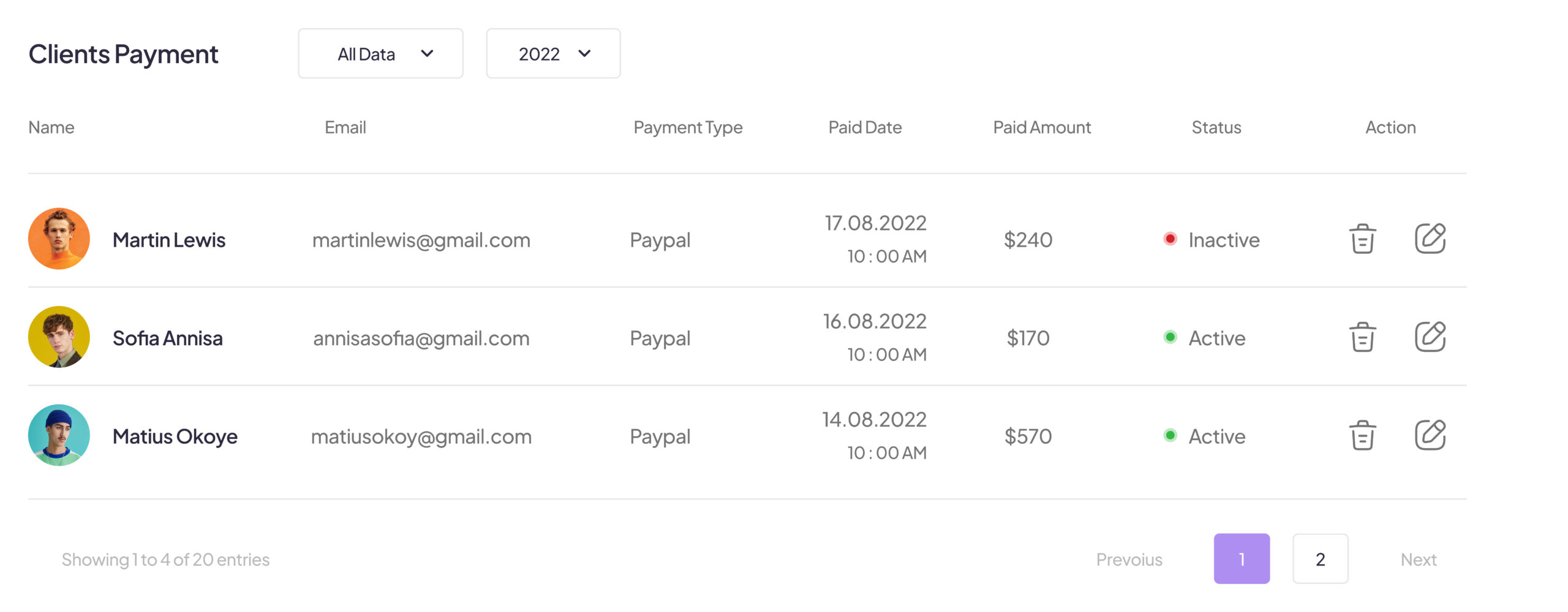Go to pagination page 2

(1320, 559)
